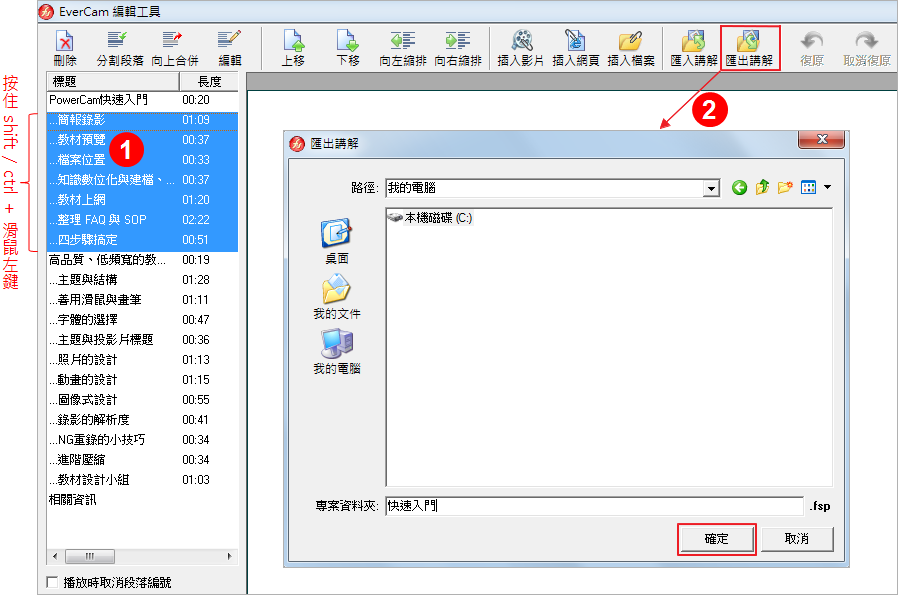Select the 主題與結構 section in list

[88, 280]
